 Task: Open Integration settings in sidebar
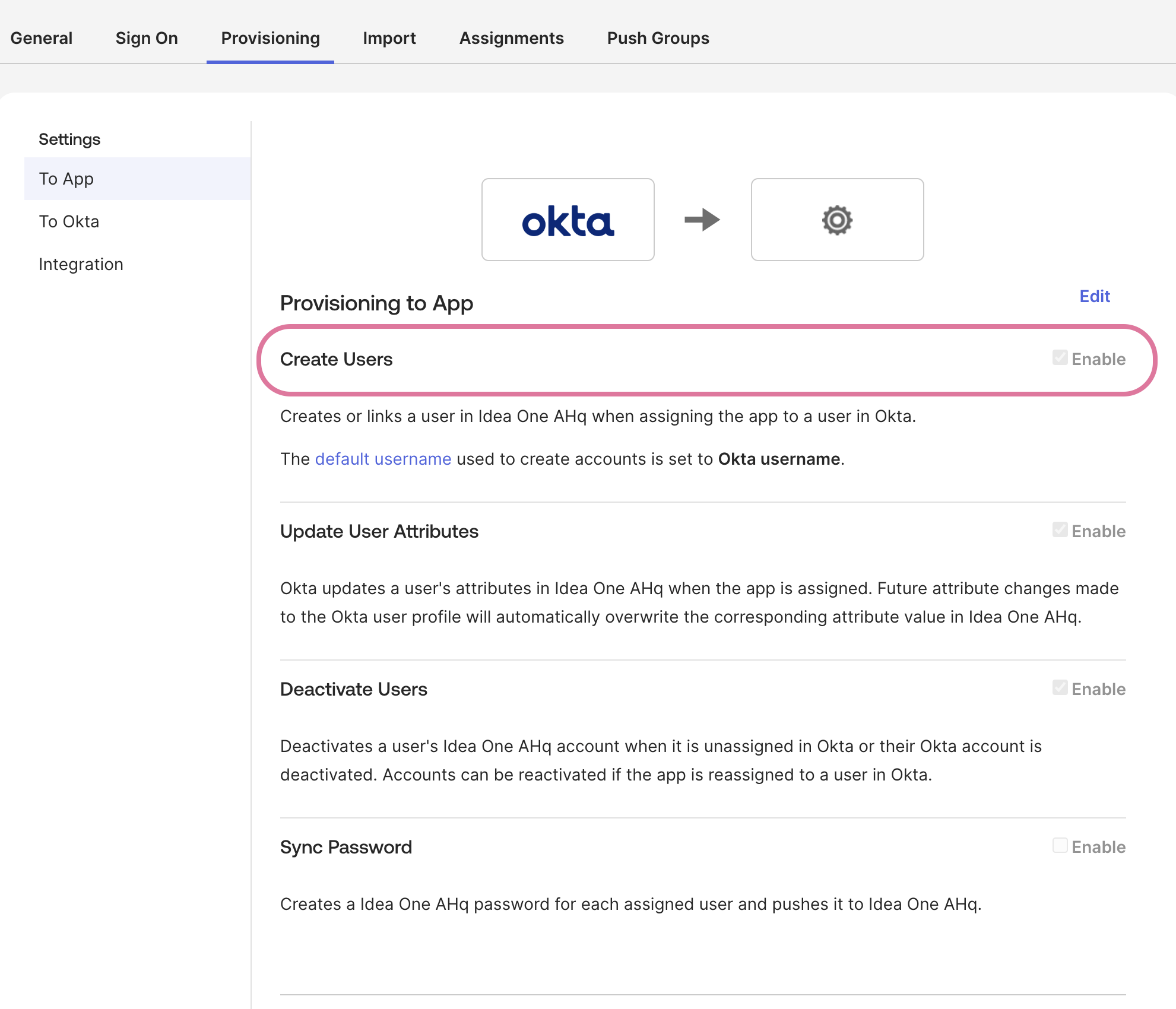pyautogui.click(x=81, y=264)
